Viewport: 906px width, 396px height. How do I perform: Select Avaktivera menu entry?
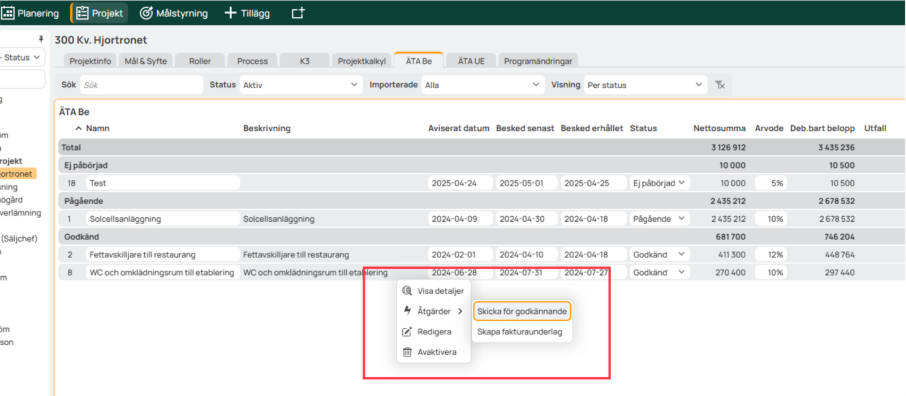click(433, 352)
